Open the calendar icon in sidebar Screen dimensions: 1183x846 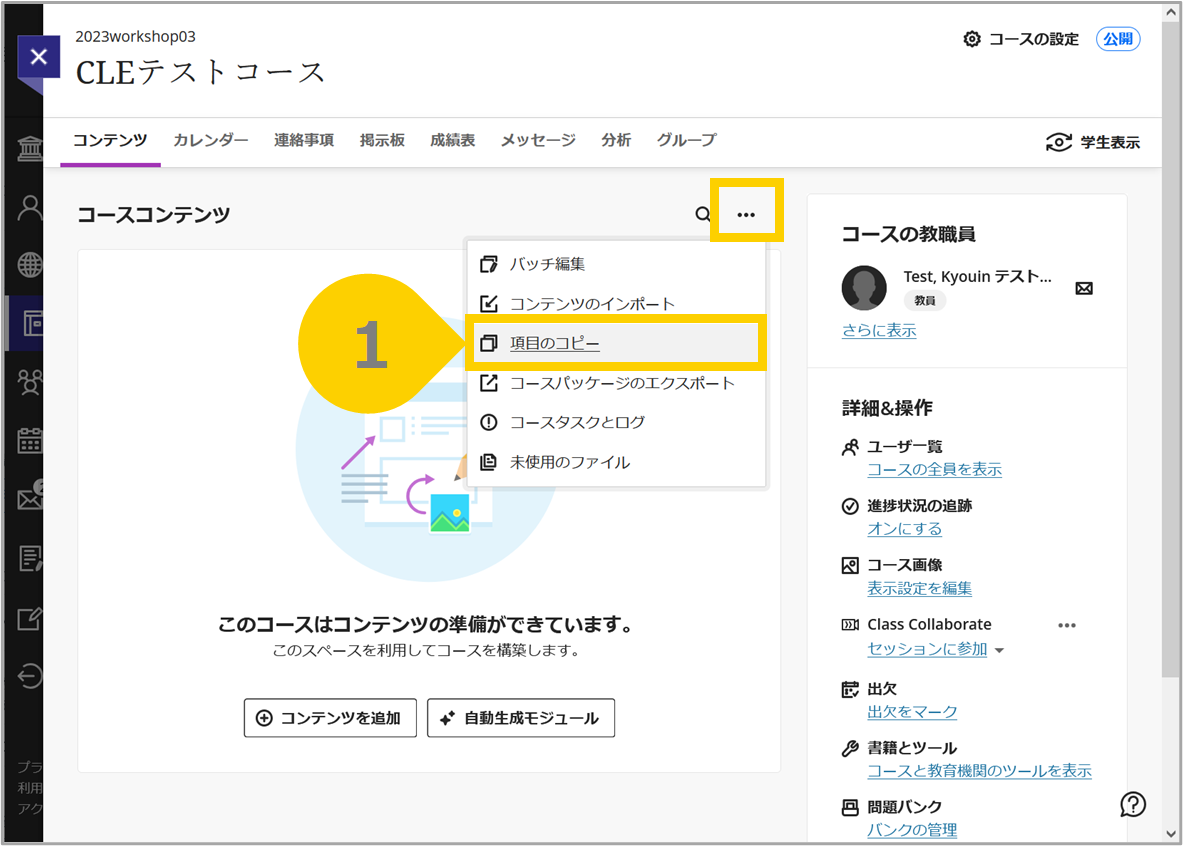30,441
